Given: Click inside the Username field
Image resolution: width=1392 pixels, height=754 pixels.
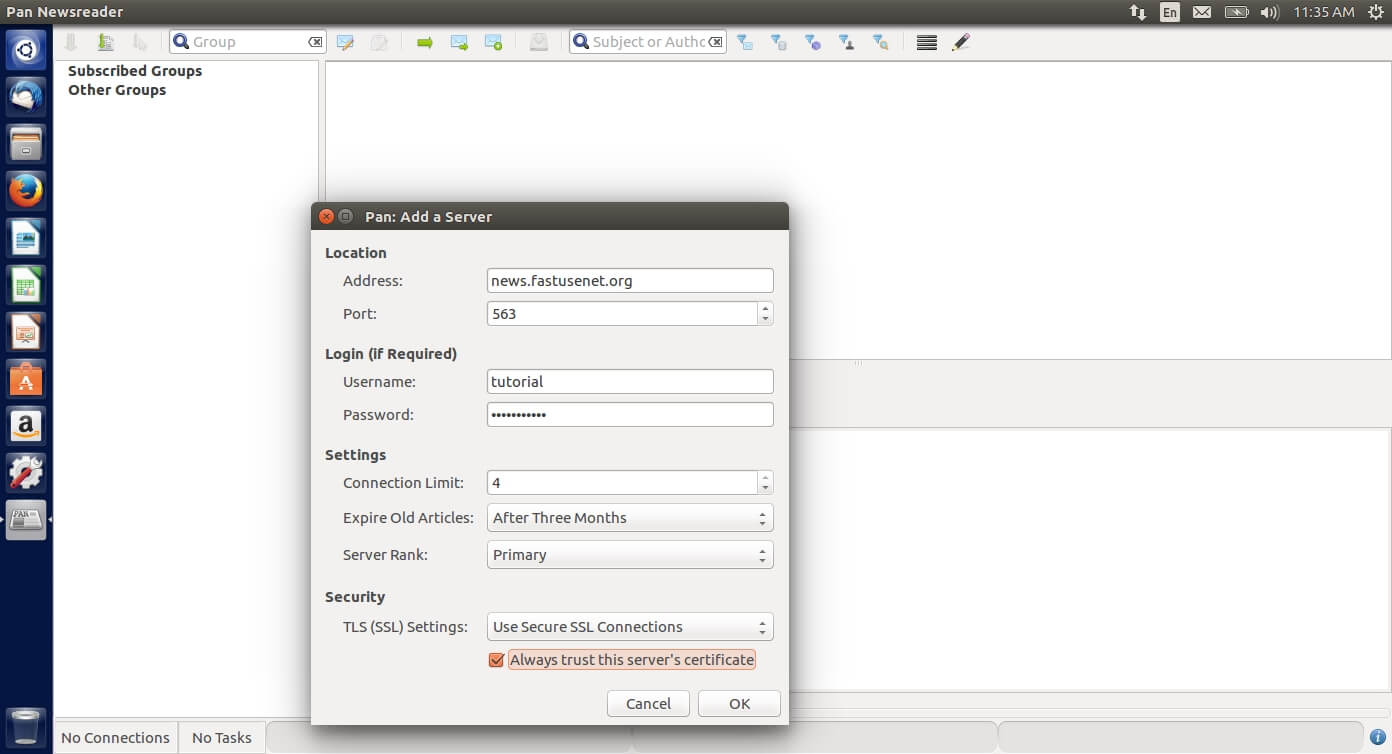Looking at the screenshot, I should pos(630,381).
